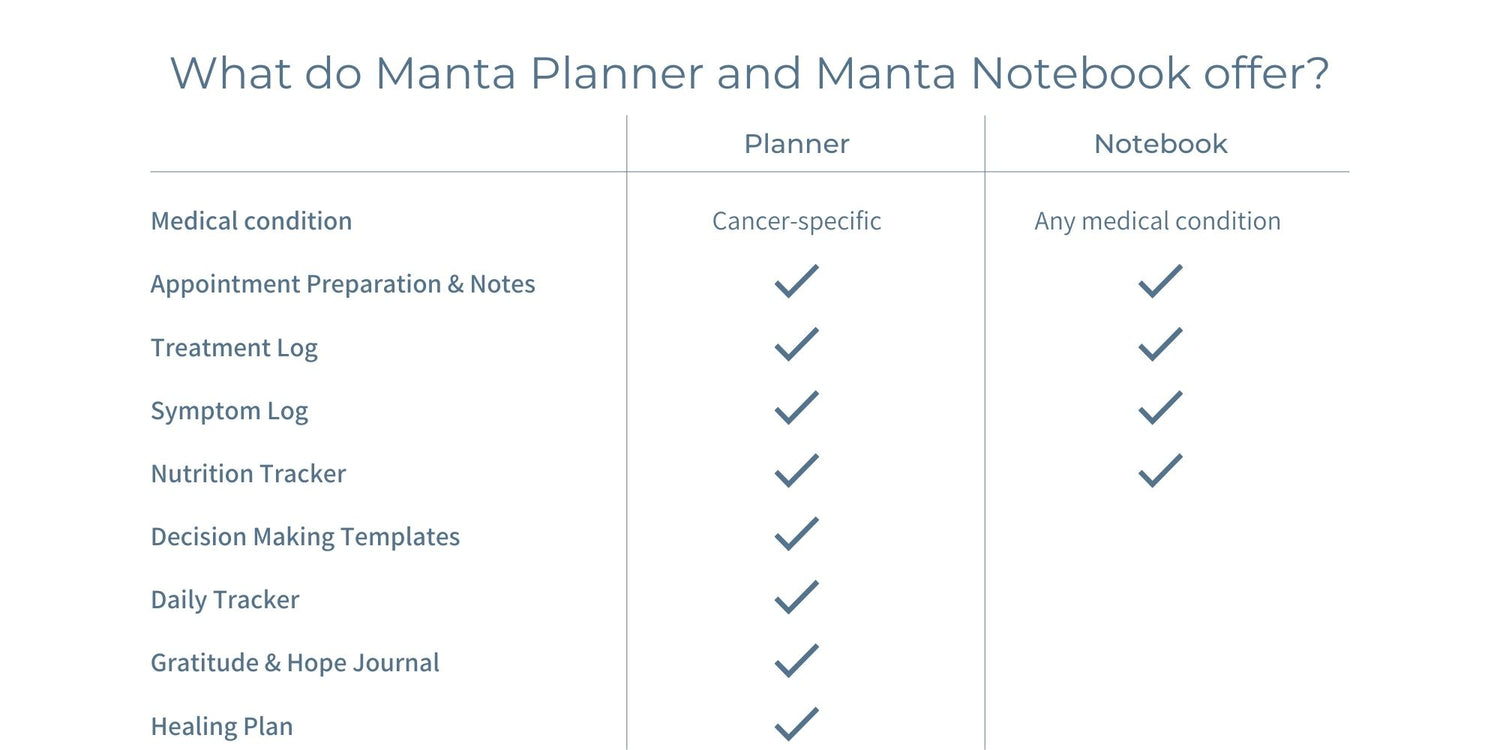Image resolution: width=1500 pixels, height=750 pixels.
Task: Select the Cancer-specific text
Action: click(797, 221)
